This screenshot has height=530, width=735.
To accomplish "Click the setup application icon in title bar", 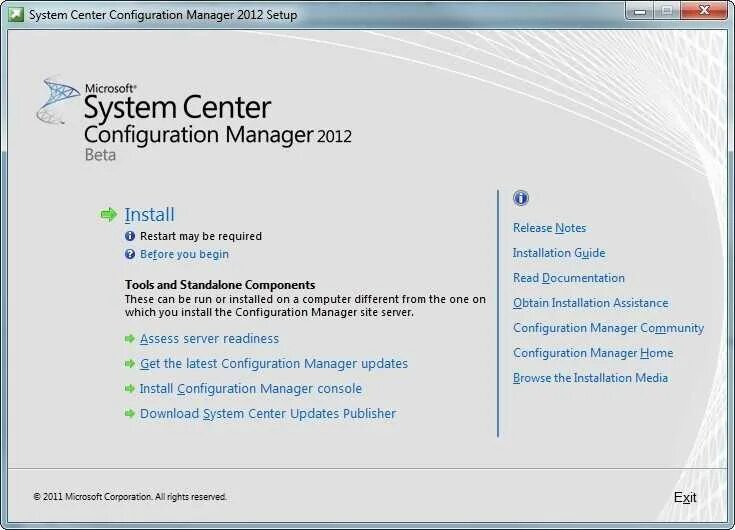I will (16, 15).
